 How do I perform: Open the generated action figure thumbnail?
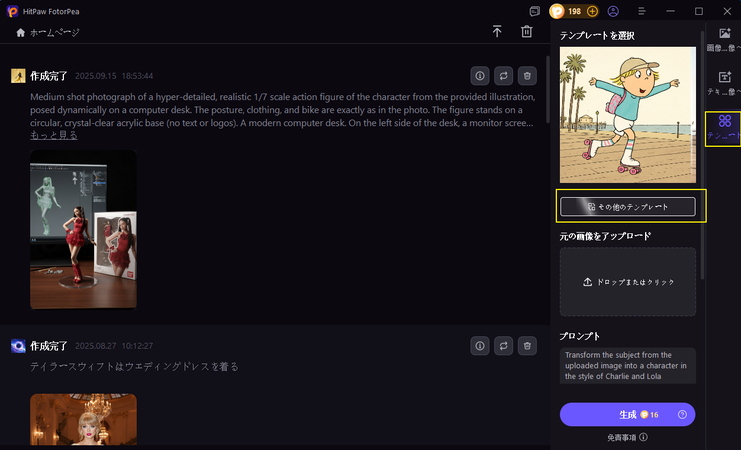coord(83,229)
